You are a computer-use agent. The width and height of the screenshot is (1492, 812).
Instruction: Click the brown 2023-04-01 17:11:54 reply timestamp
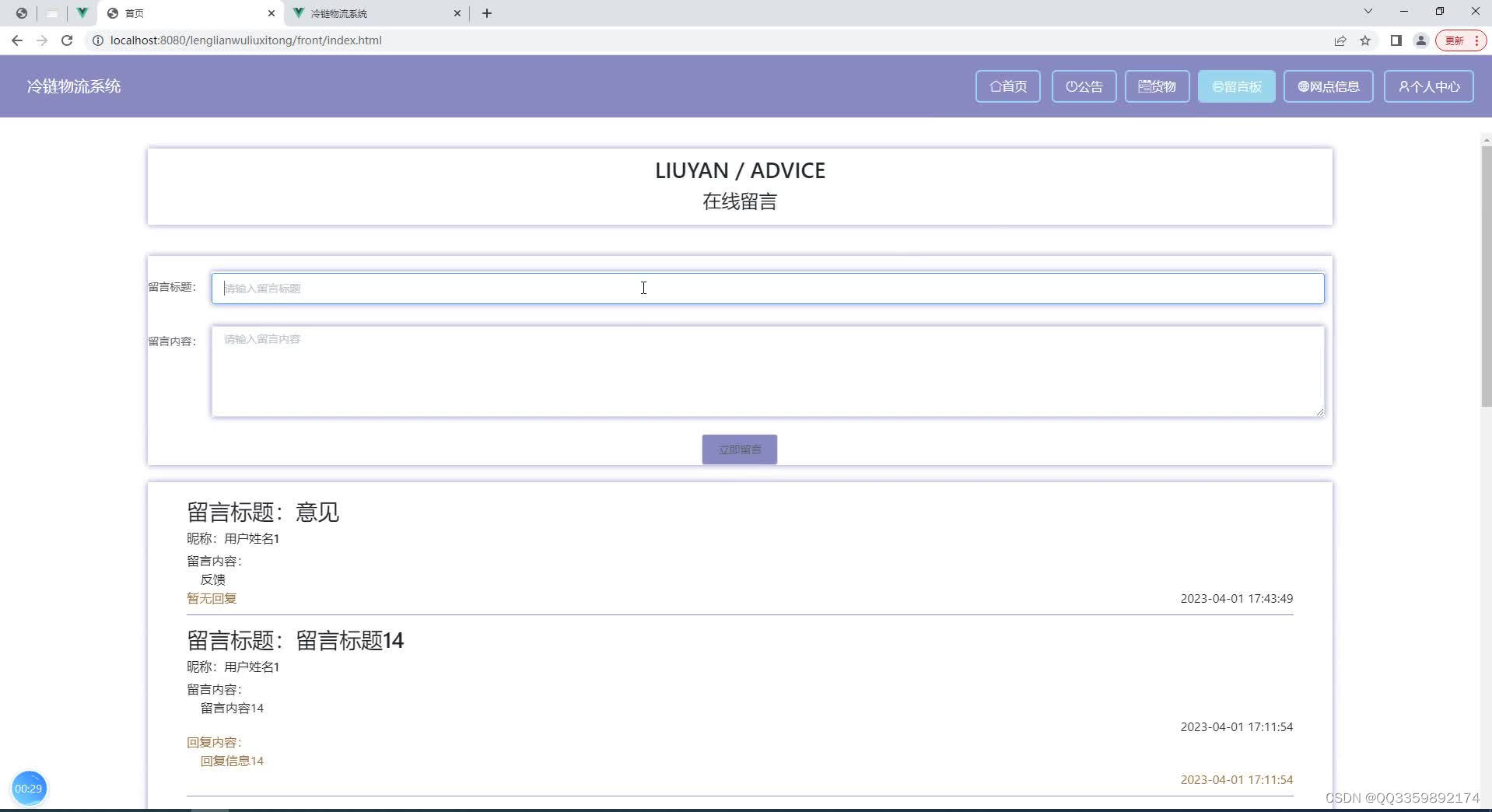pyautogui.click(x=1236, y=779)
